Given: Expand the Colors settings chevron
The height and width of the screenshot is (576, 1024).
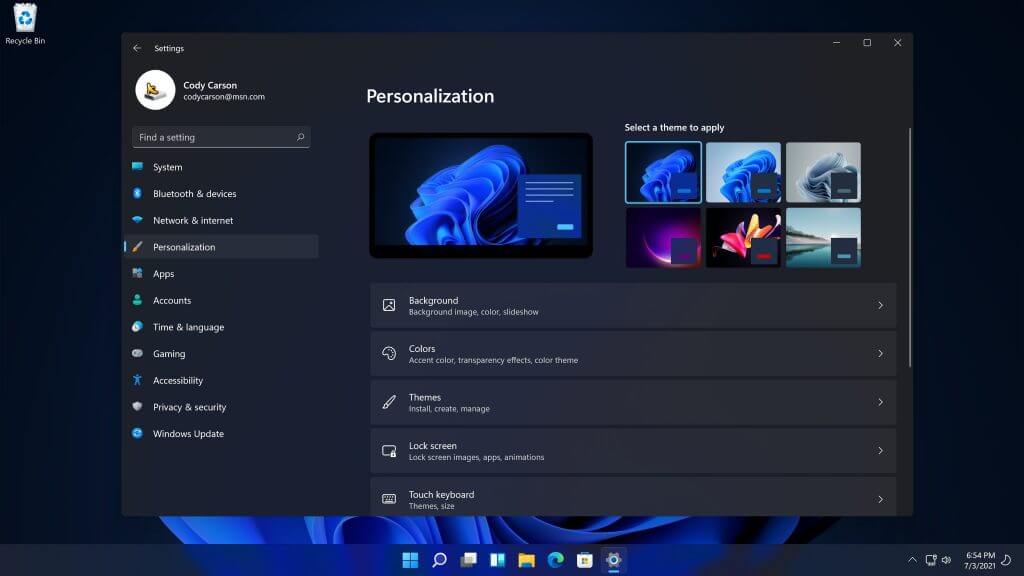Looking at the screenshot, I should tap(880, 353).
